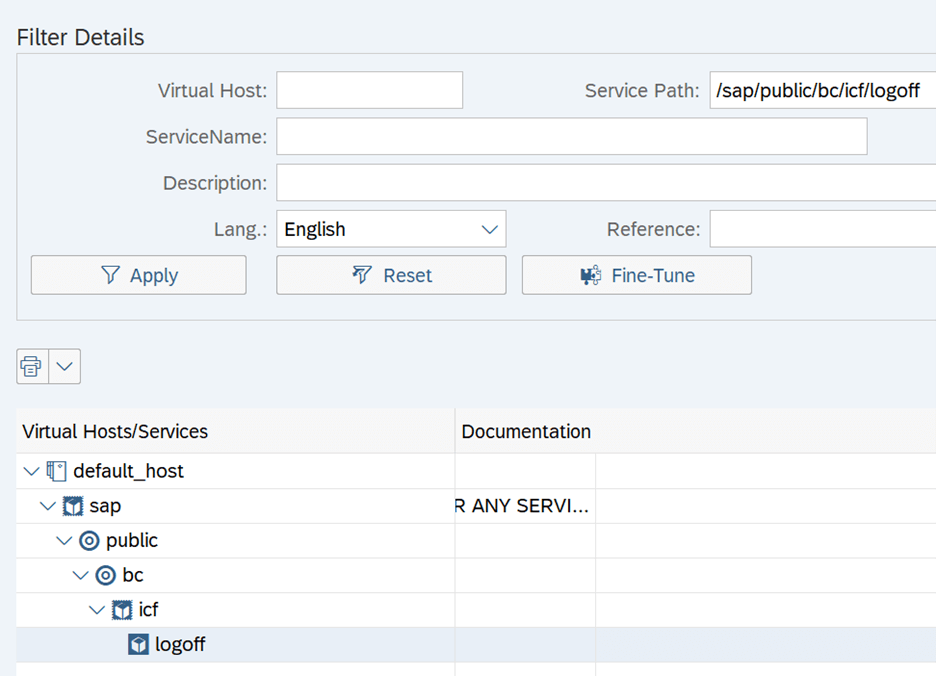Collapse the bc tree node

click(81, 576)
